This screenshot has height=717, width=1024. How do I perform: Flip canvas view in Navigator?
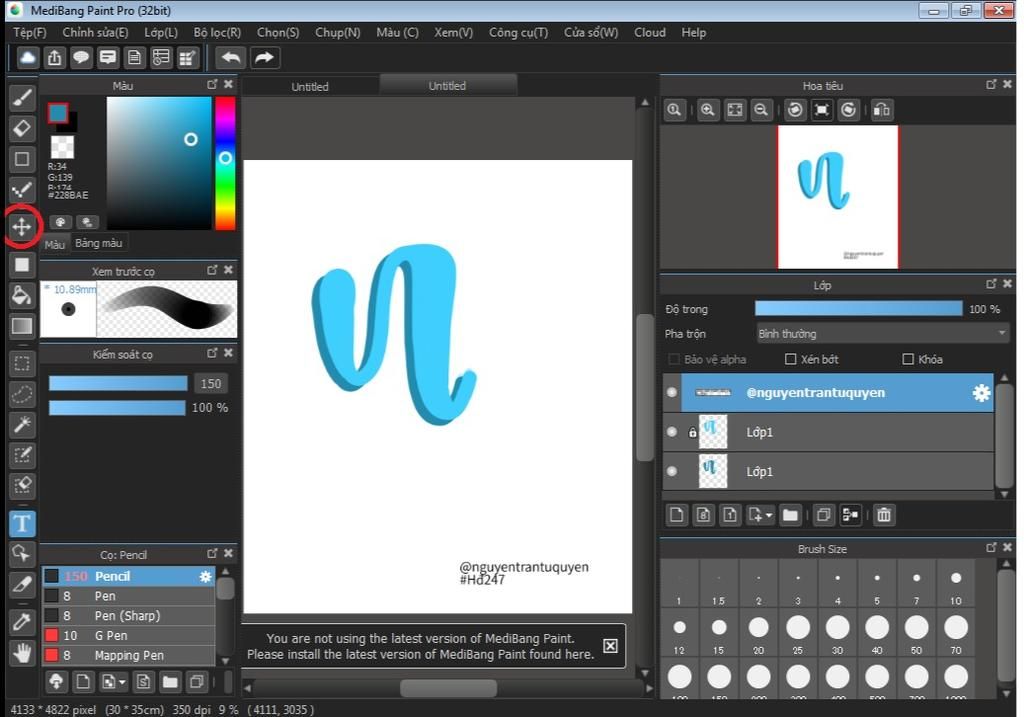click(882, 110)
